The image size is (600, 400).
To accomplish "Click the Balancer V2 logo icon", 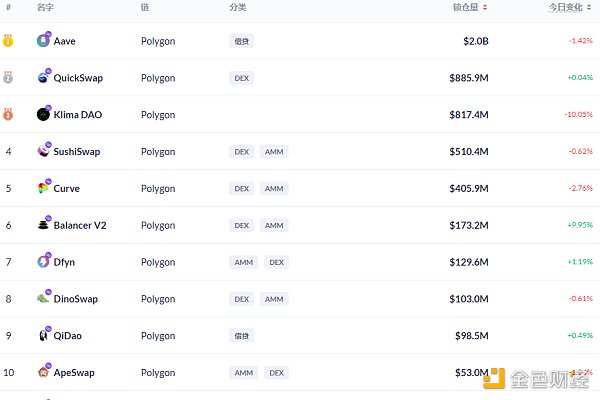I will (43, 225).
